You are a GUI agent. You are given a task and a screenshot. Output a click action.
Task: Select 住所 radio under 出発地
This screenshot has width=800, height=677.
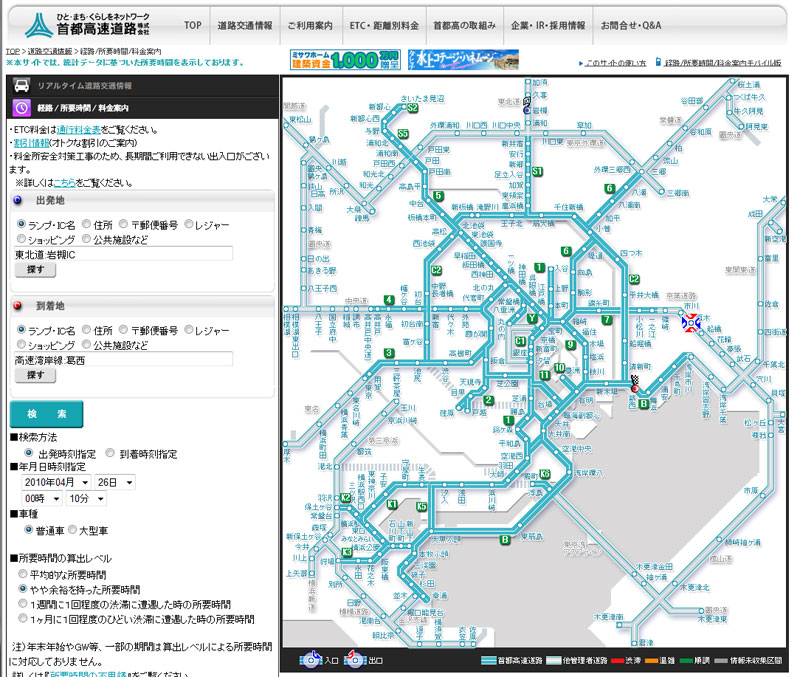[x=87, y=225]
